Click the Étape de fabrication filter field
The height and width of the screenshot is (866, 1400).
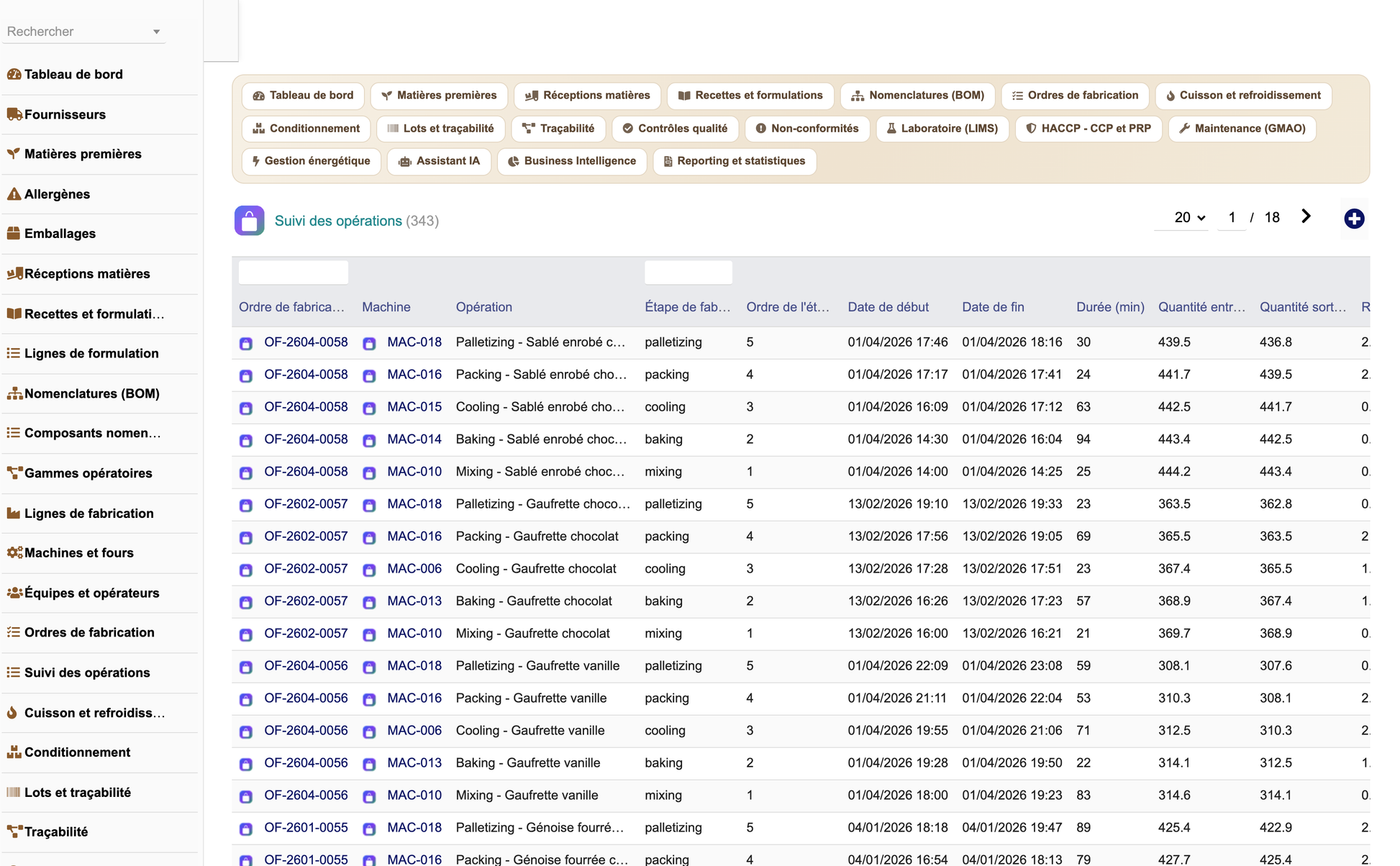pyautogui.click(x=688, y=273)
